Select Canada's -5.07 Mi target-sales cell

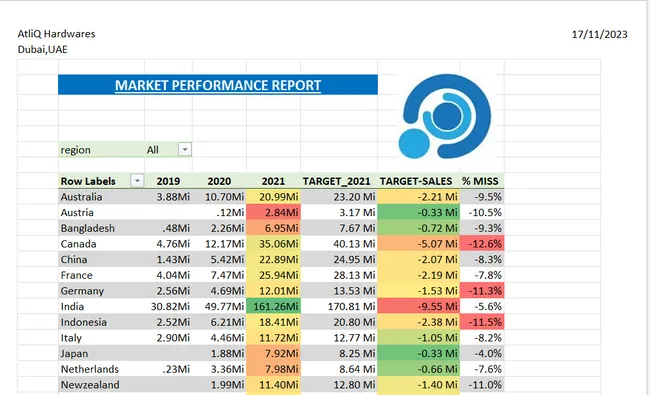pyautogui.click(x=419, y=244)
